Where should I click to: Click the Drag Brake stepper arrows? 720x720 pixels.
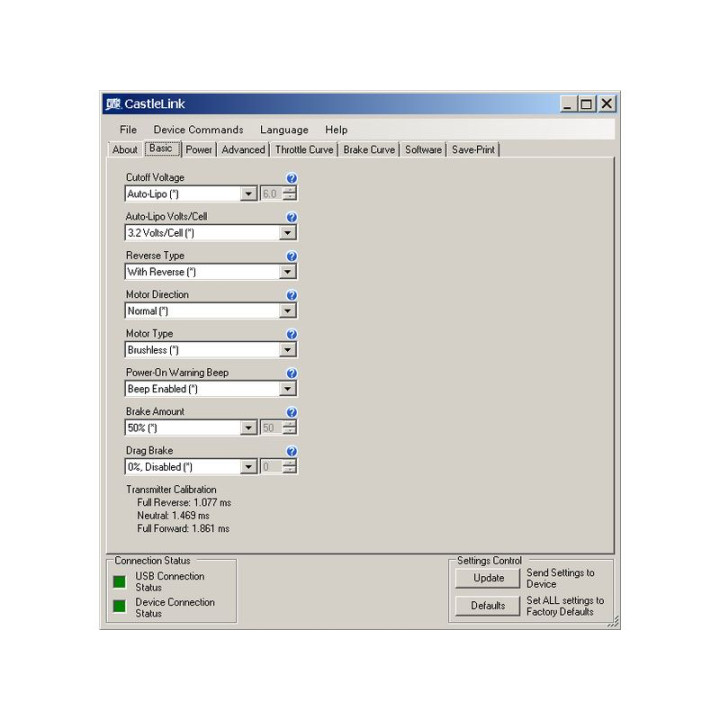[289, 467]
